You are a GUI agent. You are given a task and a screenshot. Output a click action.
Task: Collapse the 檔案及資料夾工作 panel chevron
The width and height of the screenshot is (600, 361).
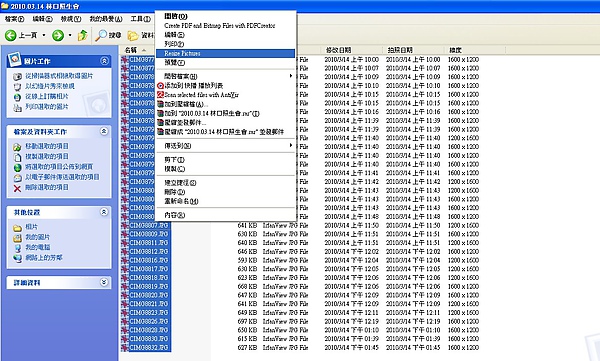[x=104, y=131]
